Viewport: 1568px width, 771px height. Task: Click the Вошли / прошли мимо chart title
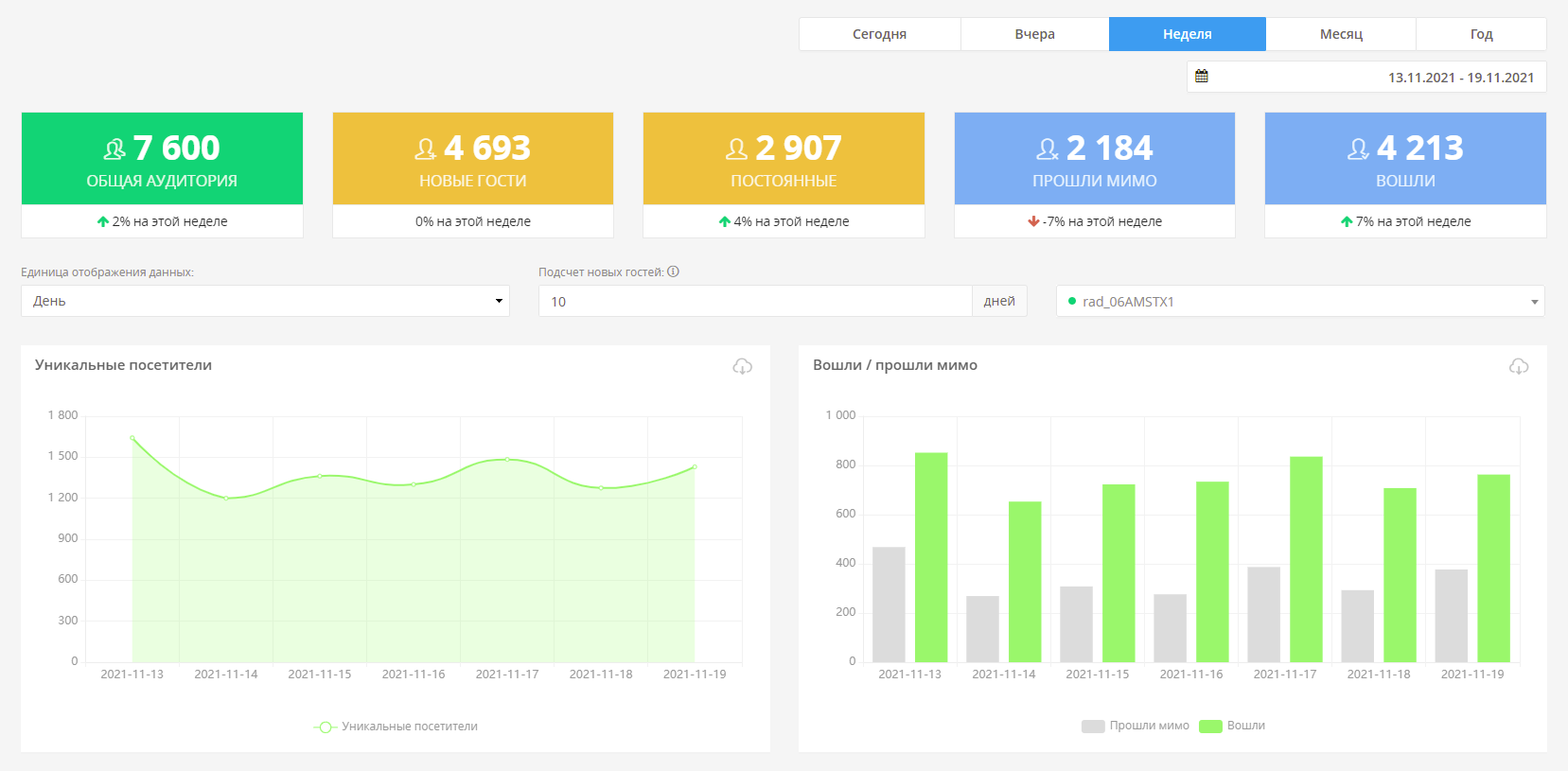coord(895,365)
